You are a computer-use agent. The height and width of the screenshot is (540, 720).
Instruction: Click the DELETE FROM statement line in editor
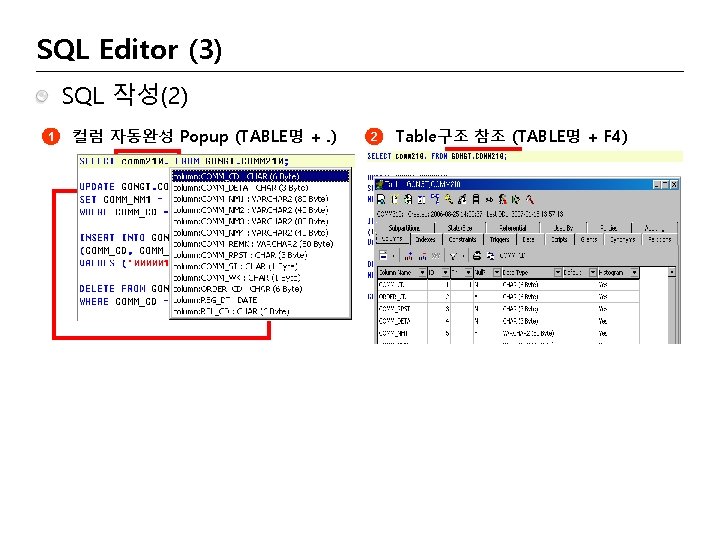tap(124, 288)
